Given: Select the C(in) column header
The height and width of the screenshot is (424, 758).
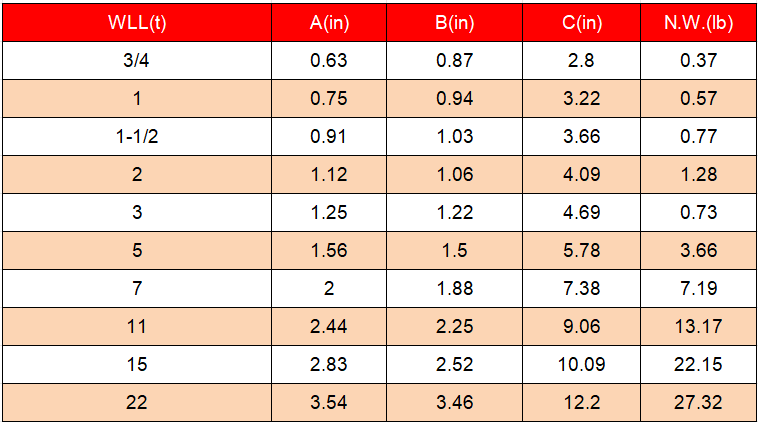Looking at the screenshot, I should click(x=581, y=24).
